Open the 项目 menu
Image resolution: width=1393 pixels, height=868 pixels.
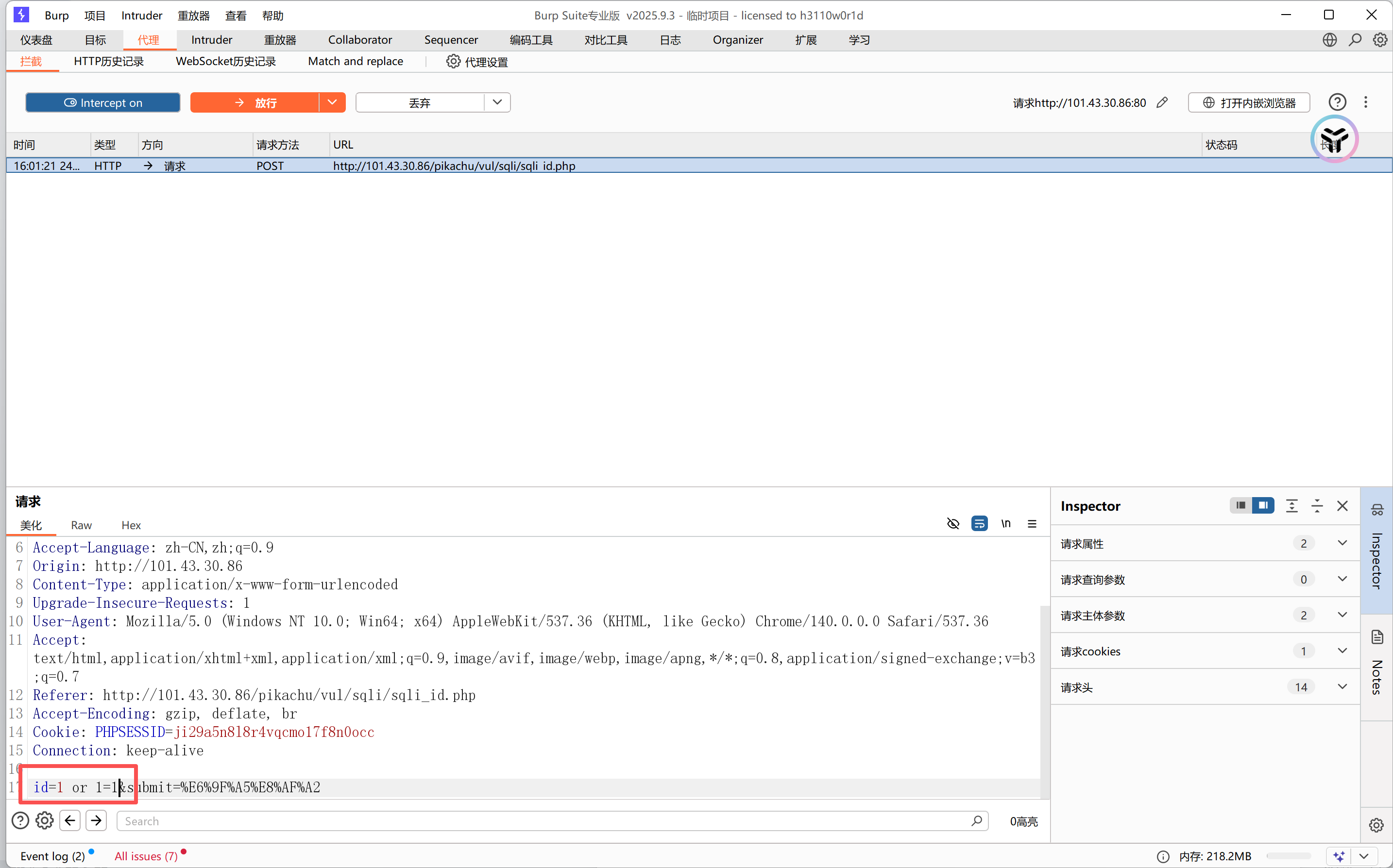tap(95, 16)
